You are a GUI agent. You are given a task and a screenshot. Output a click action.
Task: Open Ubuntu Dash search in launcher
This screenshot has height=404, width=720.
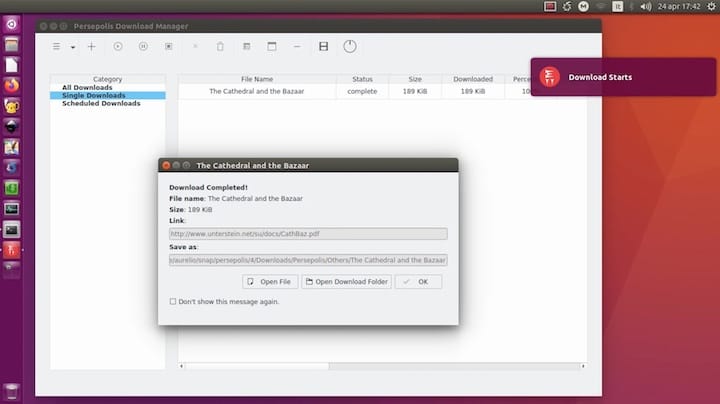coord(11,24)
